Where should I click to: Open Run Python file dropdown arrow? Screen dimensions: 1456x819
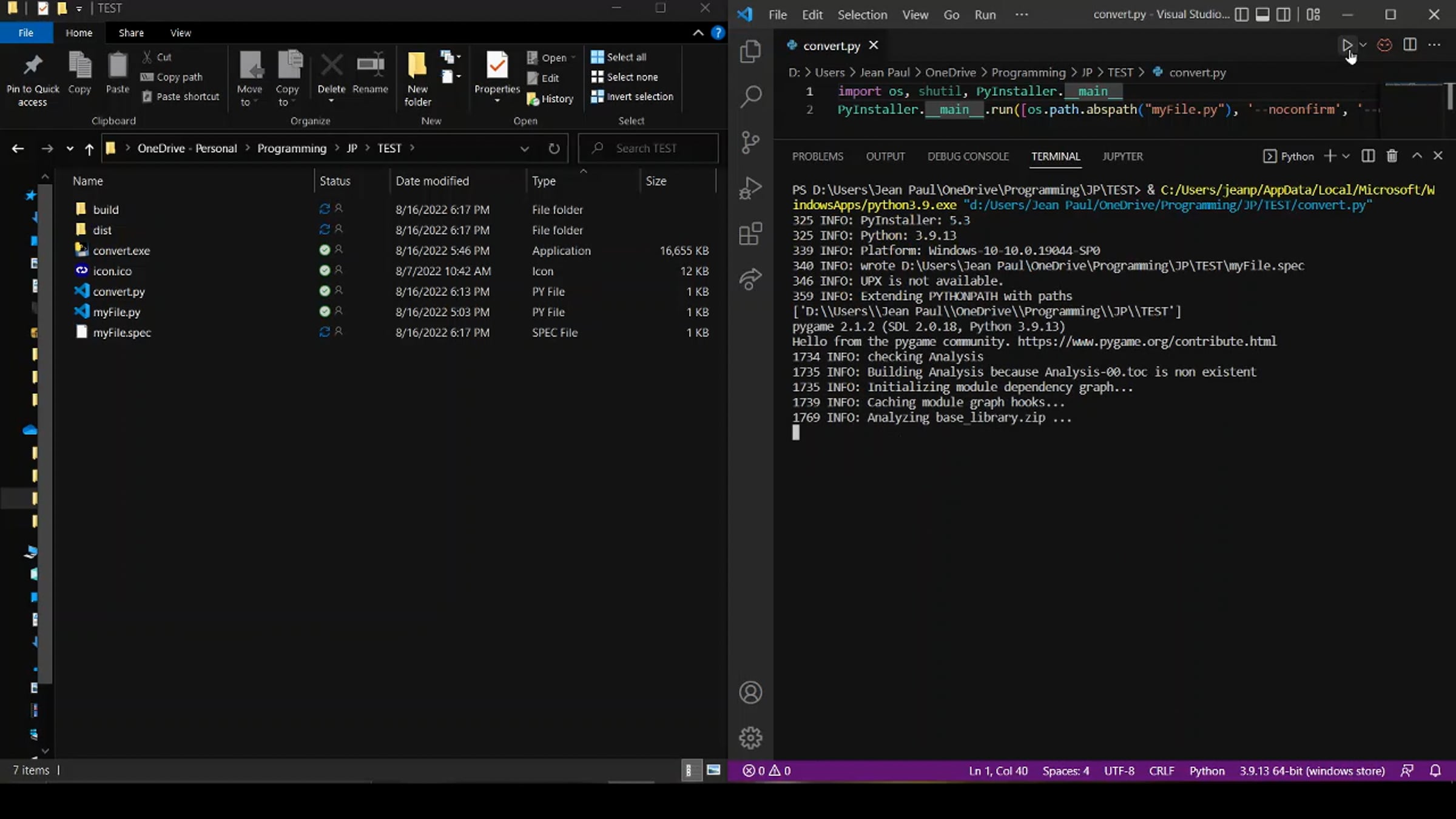pyautogui.click(x=1363, y=45)
